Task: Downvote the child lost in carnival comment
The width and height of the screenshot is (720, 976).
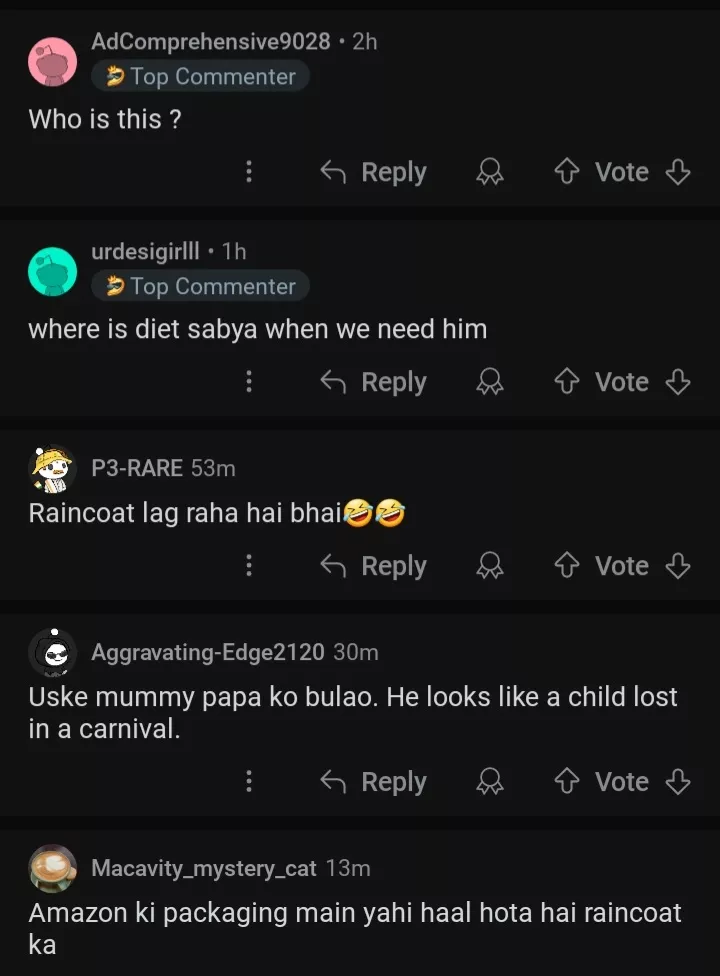Action: (x=678, y=782)
